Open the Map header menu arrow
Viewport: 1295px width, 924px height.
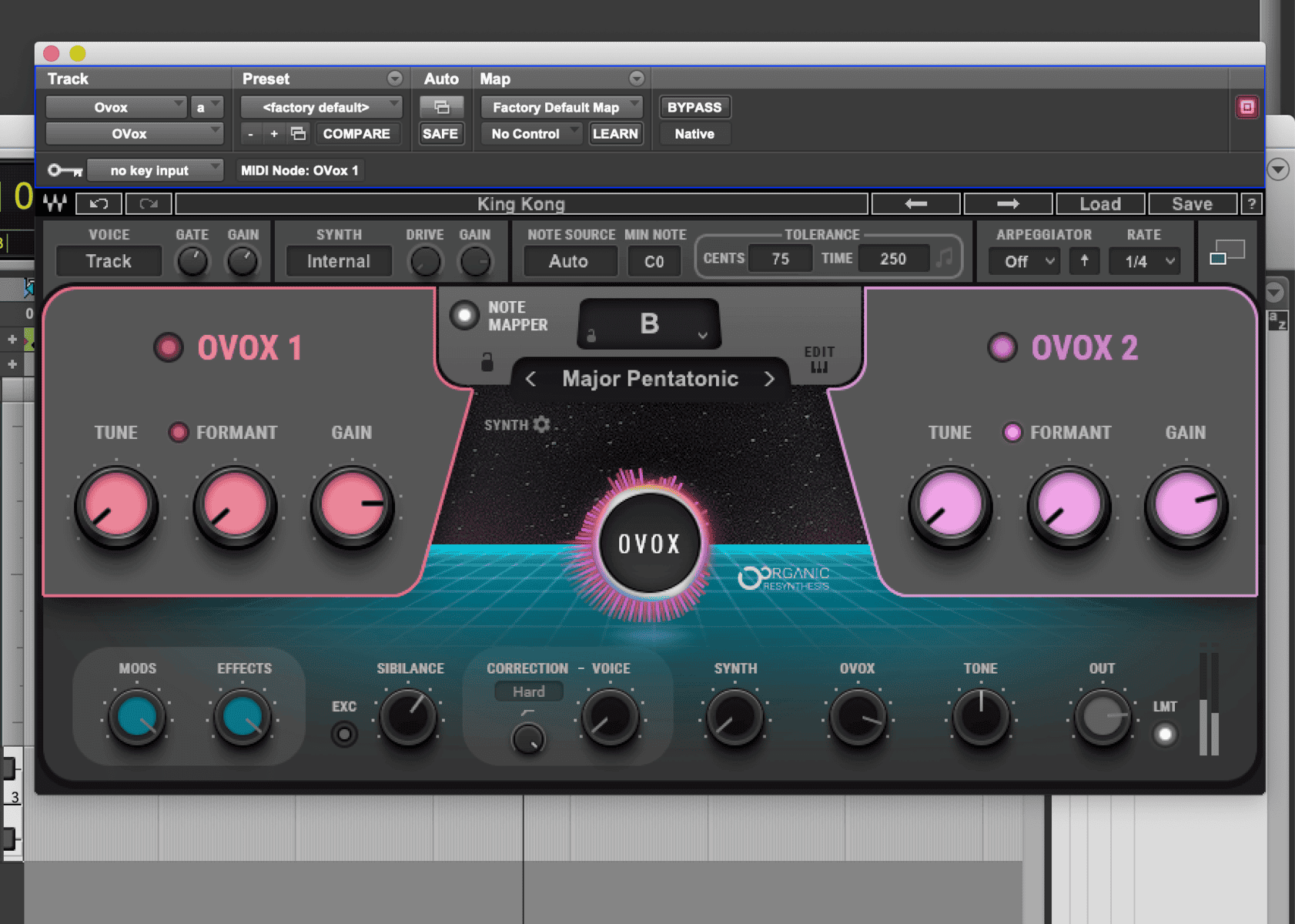click(636, 79)
